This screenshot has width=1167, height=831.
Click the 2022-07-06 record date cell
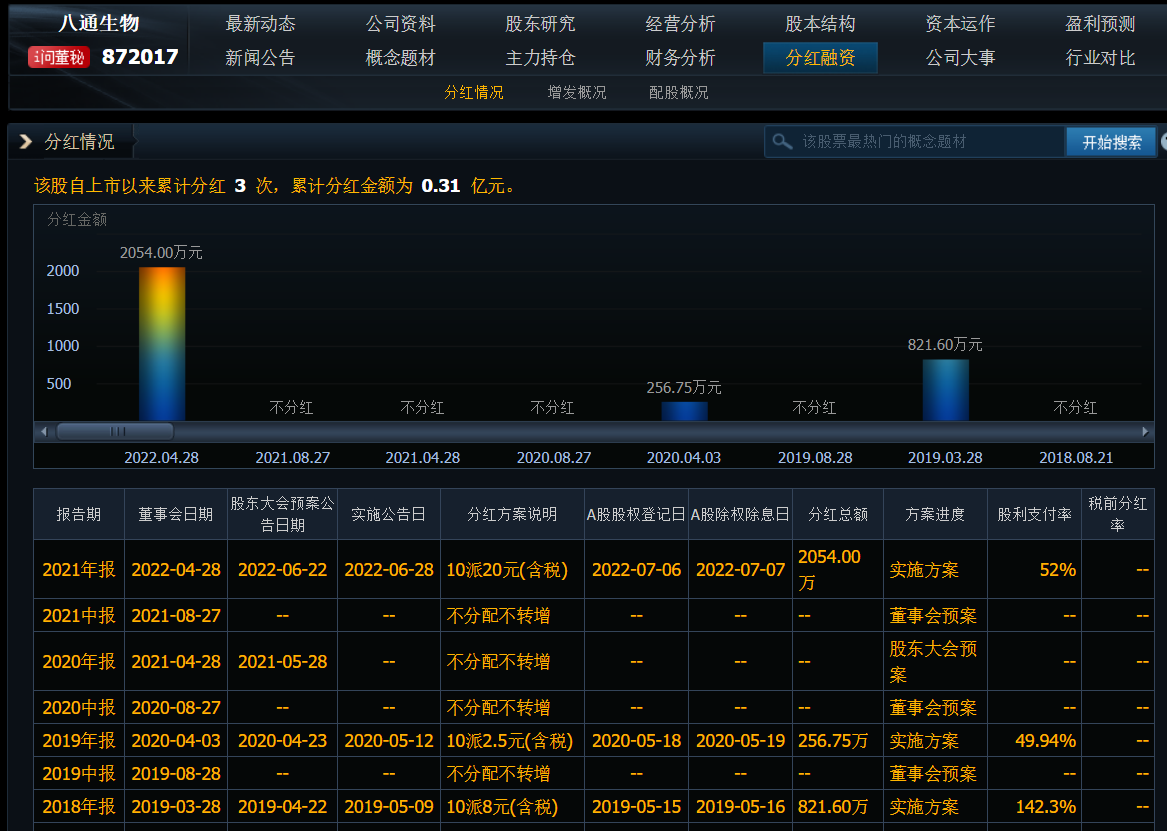click(x=636, y=570)
